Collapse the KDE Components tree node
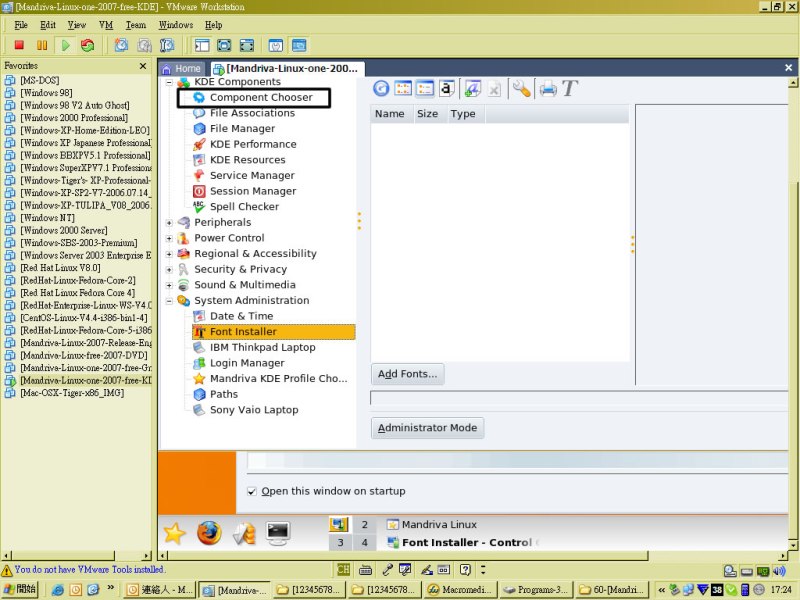Screen dimensions: 800x600 tap(169, 82)
